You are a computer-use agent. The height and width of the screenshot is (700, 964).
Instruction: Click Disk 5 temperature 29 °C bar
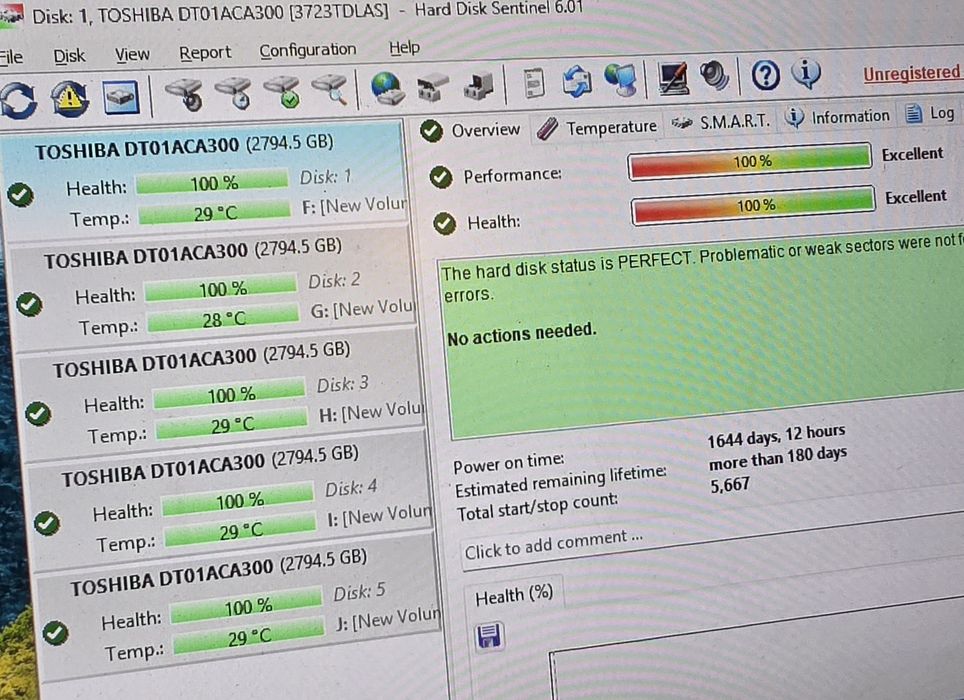(248, 637)
